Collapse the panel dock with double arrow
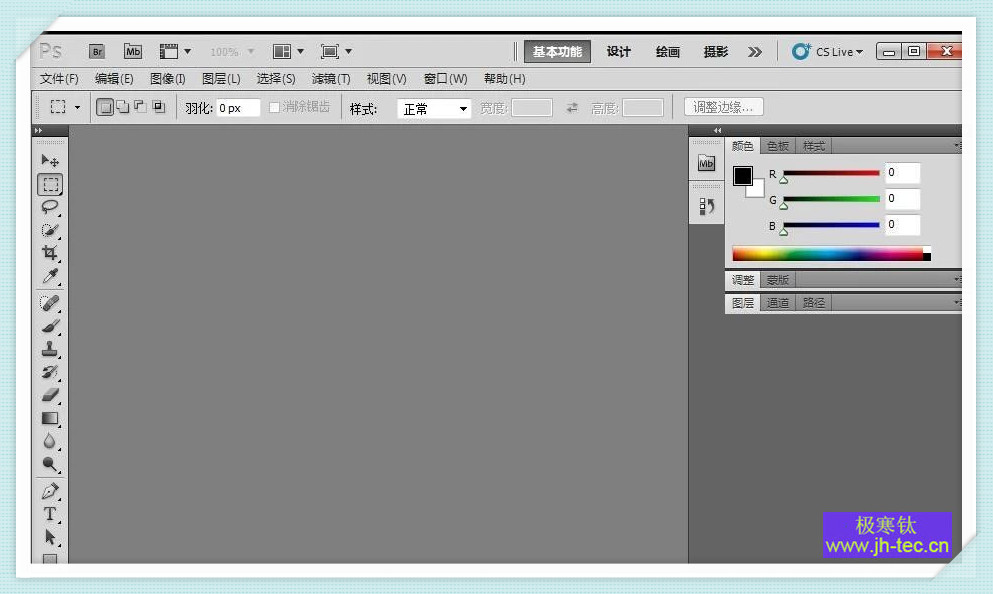 [x=718, y=130]
